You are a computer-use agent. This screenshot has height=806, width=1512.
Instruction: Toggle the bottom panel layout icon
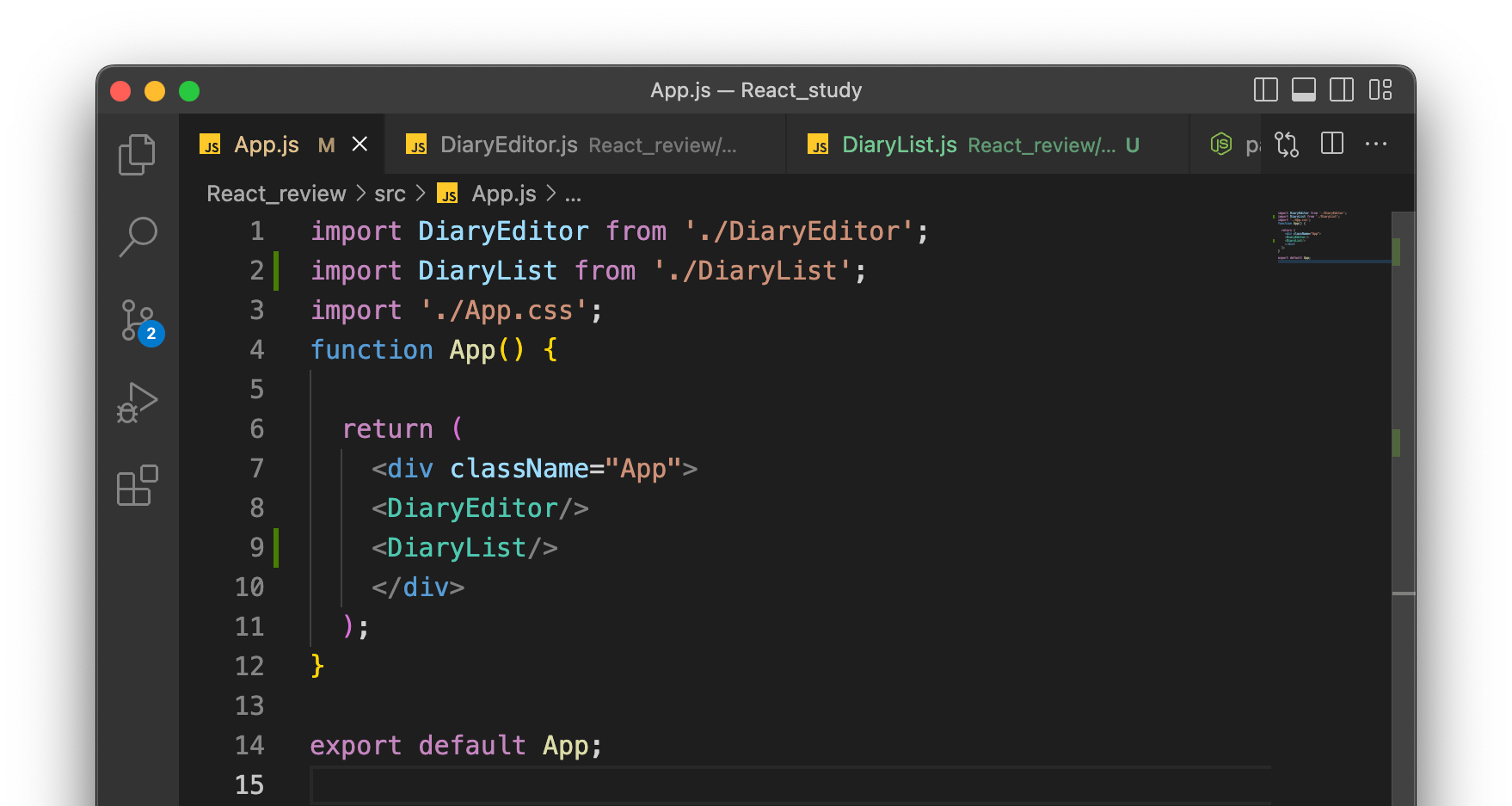click(1304, 90)
